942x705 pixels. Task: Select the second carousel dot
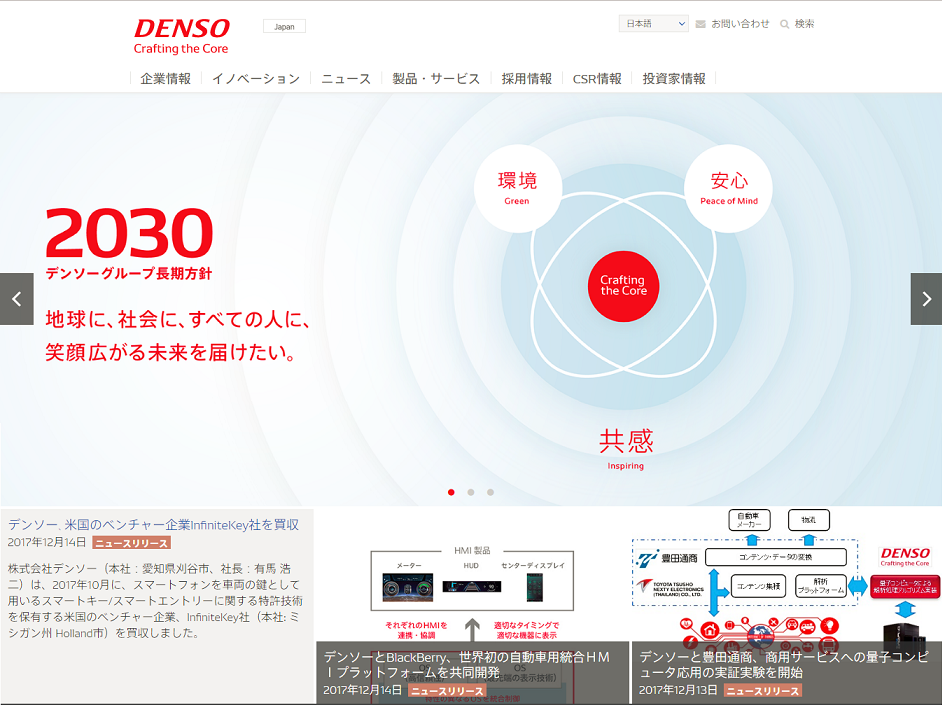[x=471, y=492]
